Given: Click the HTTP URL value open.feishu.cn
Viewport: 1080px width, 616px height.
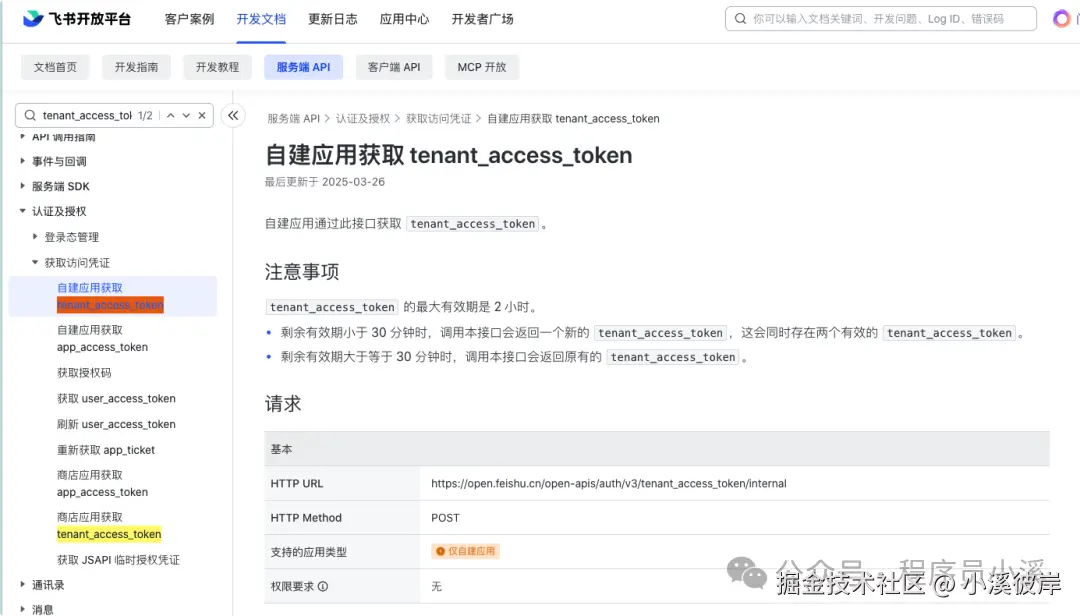Looking at the screenshot, I should (x=609, y=484).
